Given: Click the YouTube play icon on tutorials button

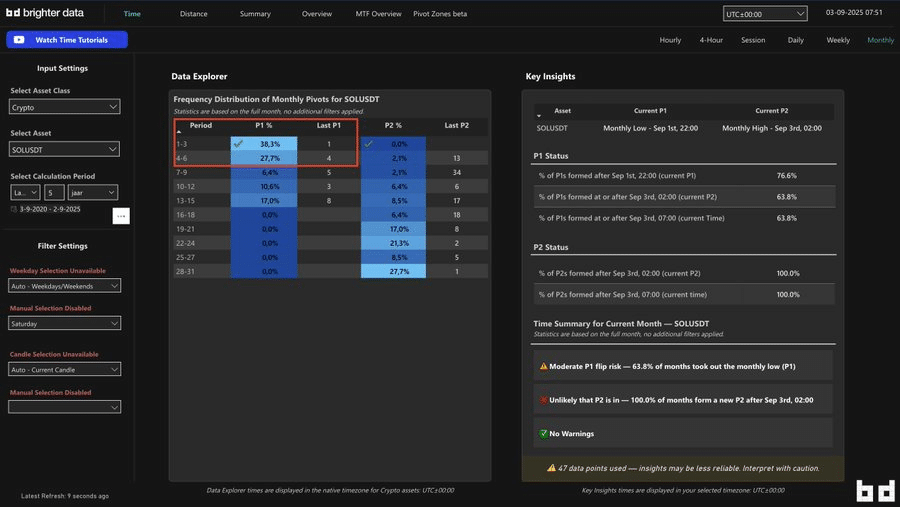Looking at the screenshot, I should click(x=19, y=40).
